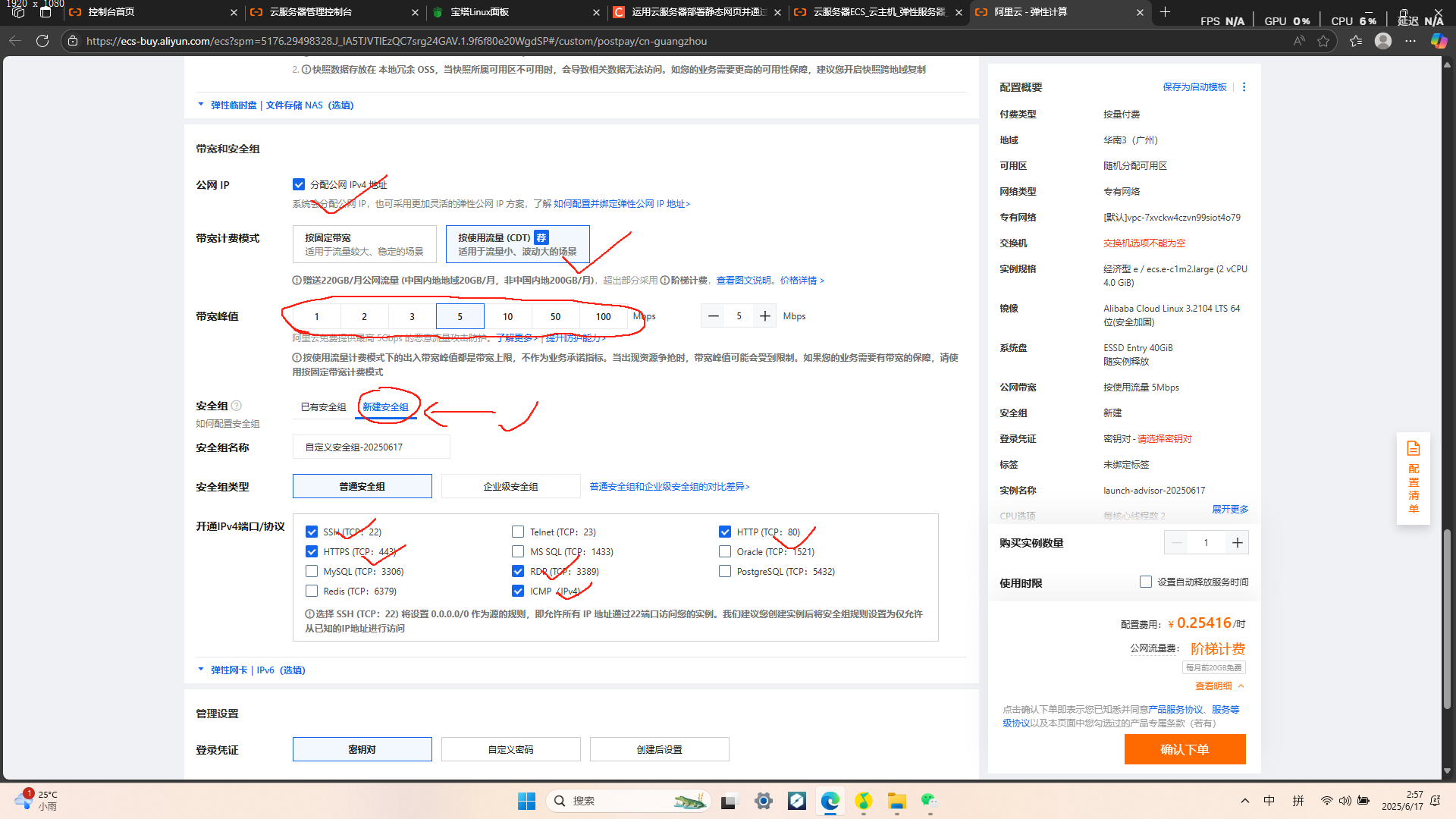Viewport: 1456px width, 819px height.
Task: Click the 确认下单 order button
Action: point(1185,749)
